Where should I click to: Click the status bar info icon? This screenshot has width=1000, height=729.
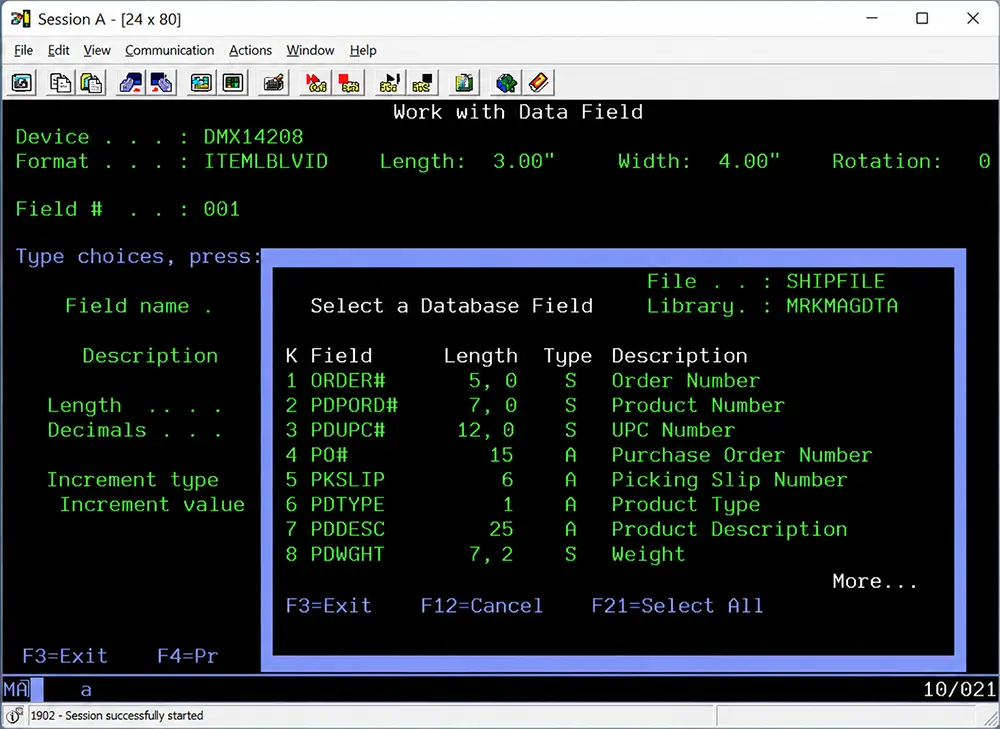[x=13, y=716]
